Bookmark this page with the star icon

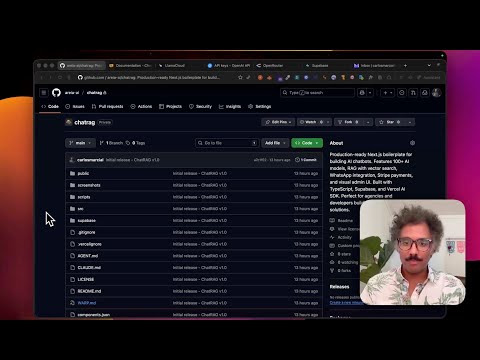[x=240, y=77]
